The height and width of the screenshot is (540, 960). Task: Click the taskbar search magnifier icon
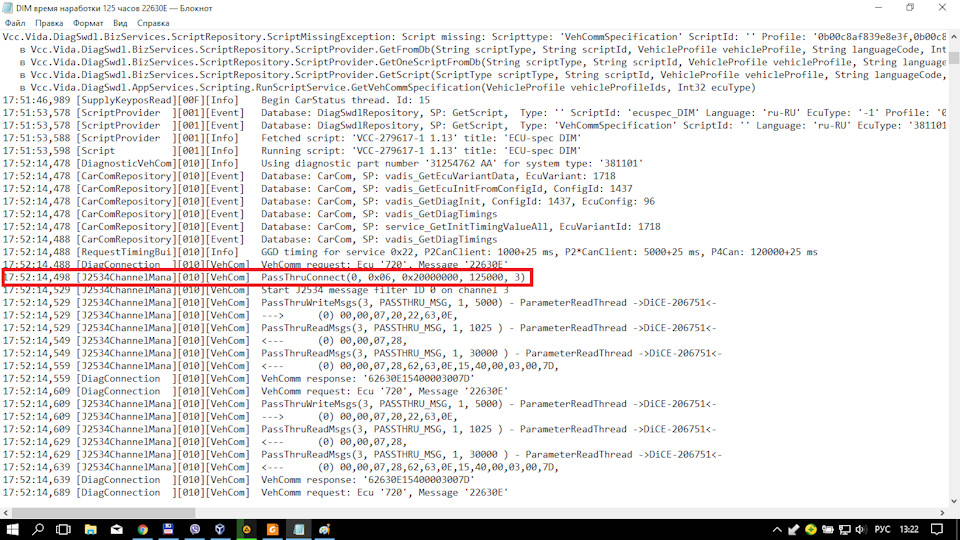pyautogui.click(x=40, y=528)
